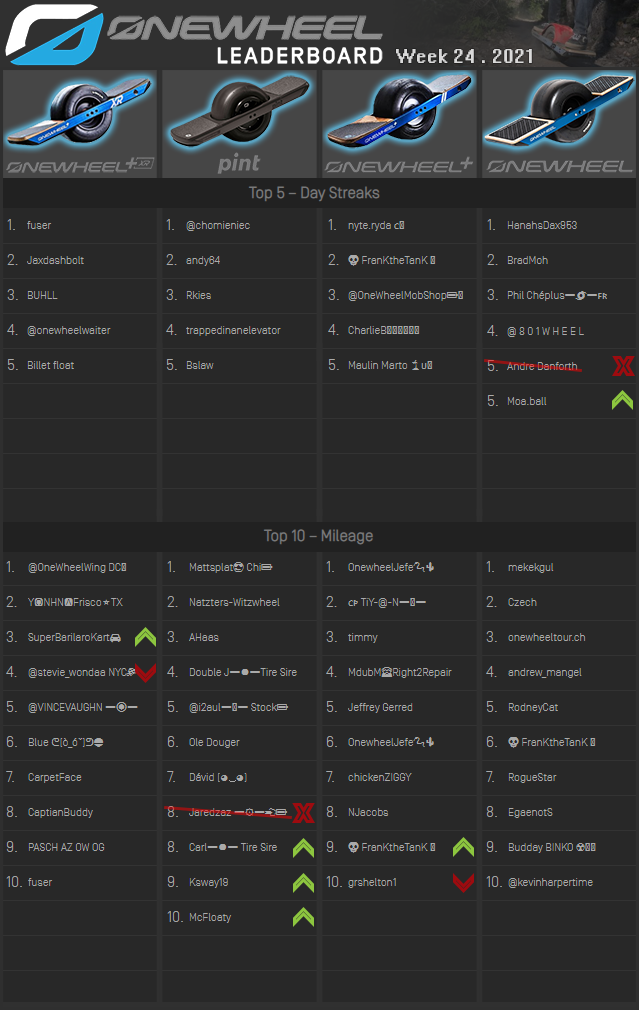Click green up arrow next to Carl Tire Sire
This screenshot has width=639, height=1010.
coord(303,847)
